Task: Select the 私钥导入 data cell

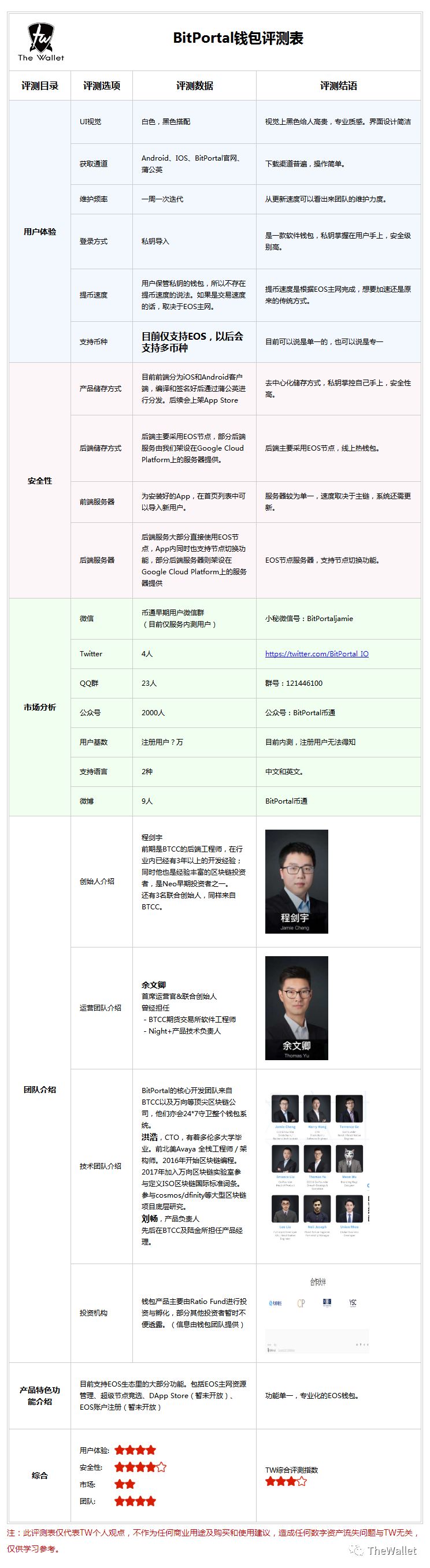Action: [x=195, y=241]
